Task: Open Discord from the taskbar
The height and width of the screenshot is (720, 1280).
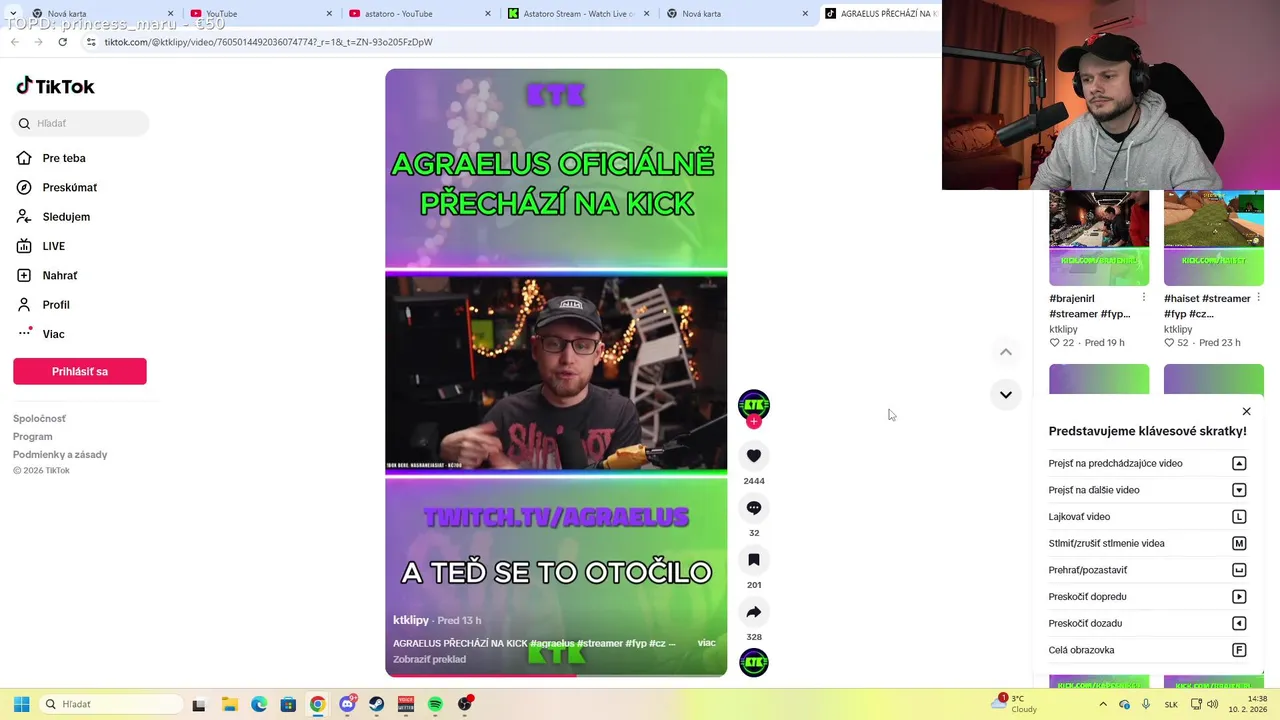Action: click(x=347, y=704)
